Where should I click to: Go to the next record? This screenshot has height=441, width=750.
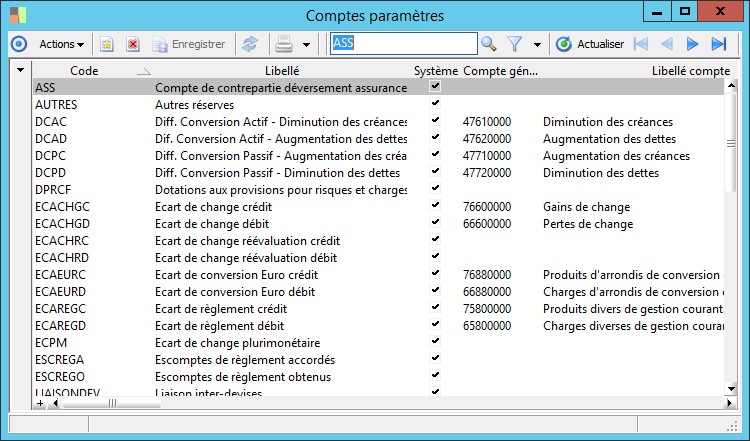tap(692, 44)
